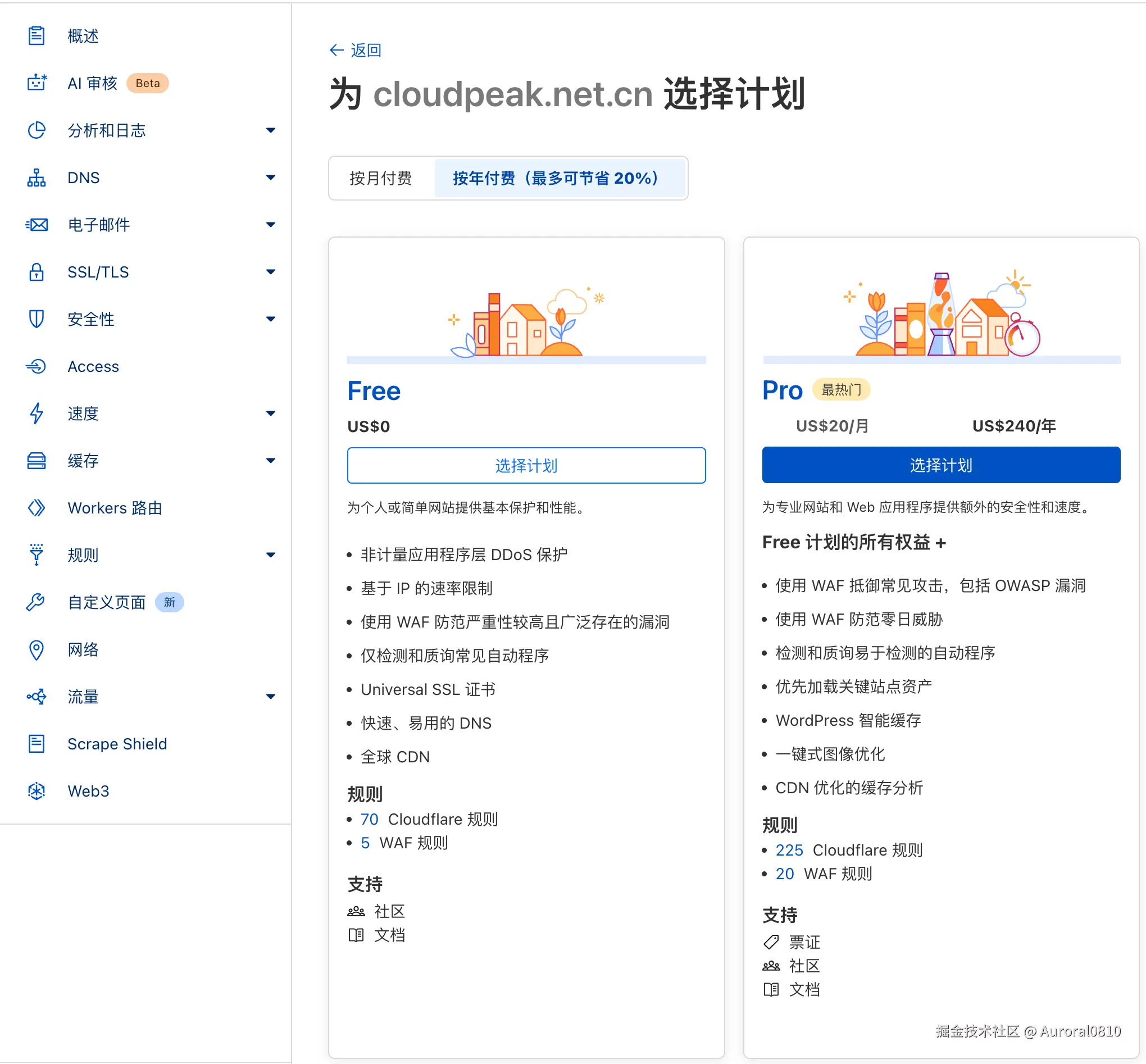Open the DNS section icon in sidebar
The height and width of the screenshot is (1064, 1146).
click(37, 178)
